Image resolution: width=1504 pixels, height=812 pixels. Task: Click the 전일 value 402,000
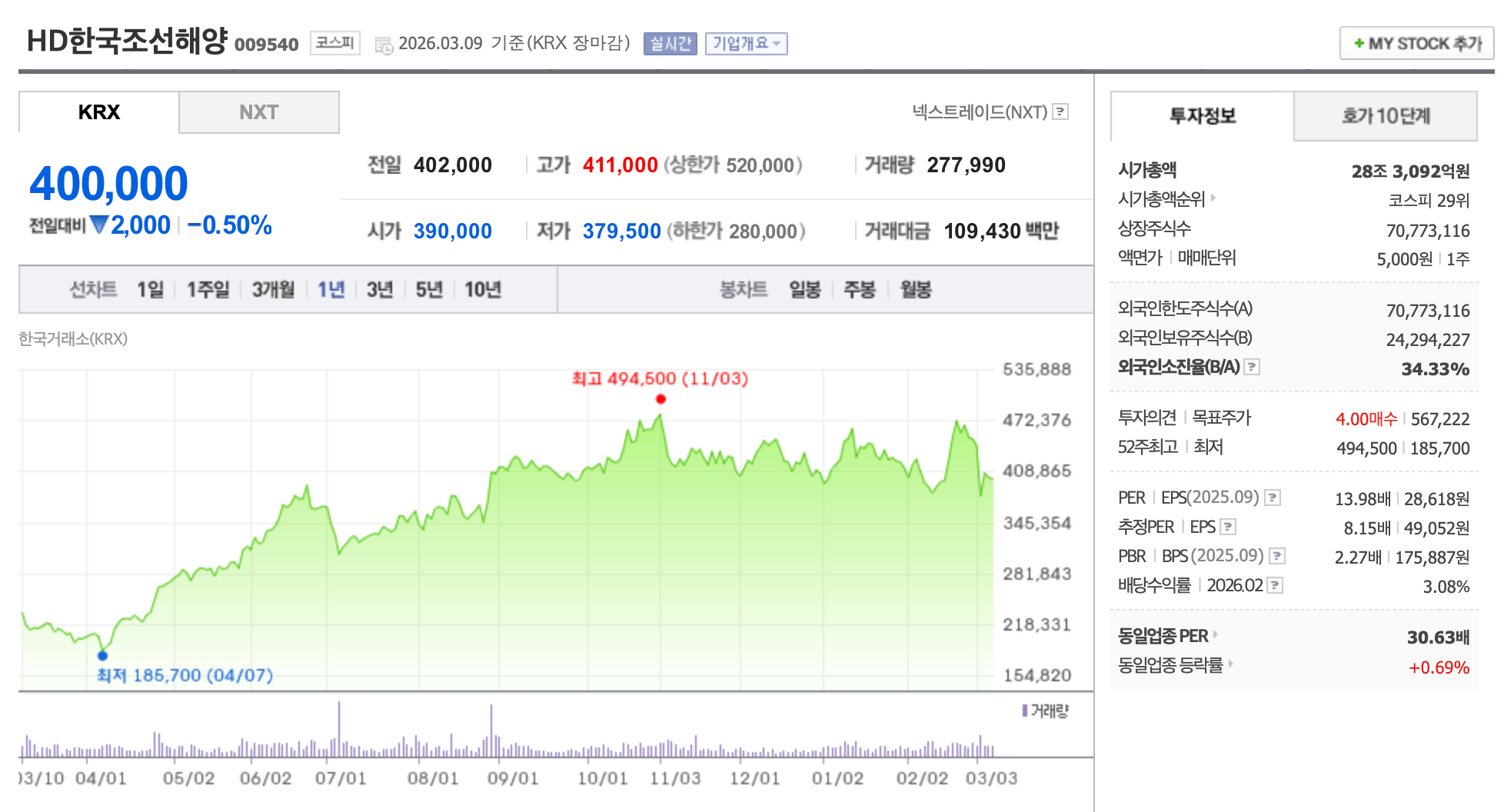(x=453, y=165)
